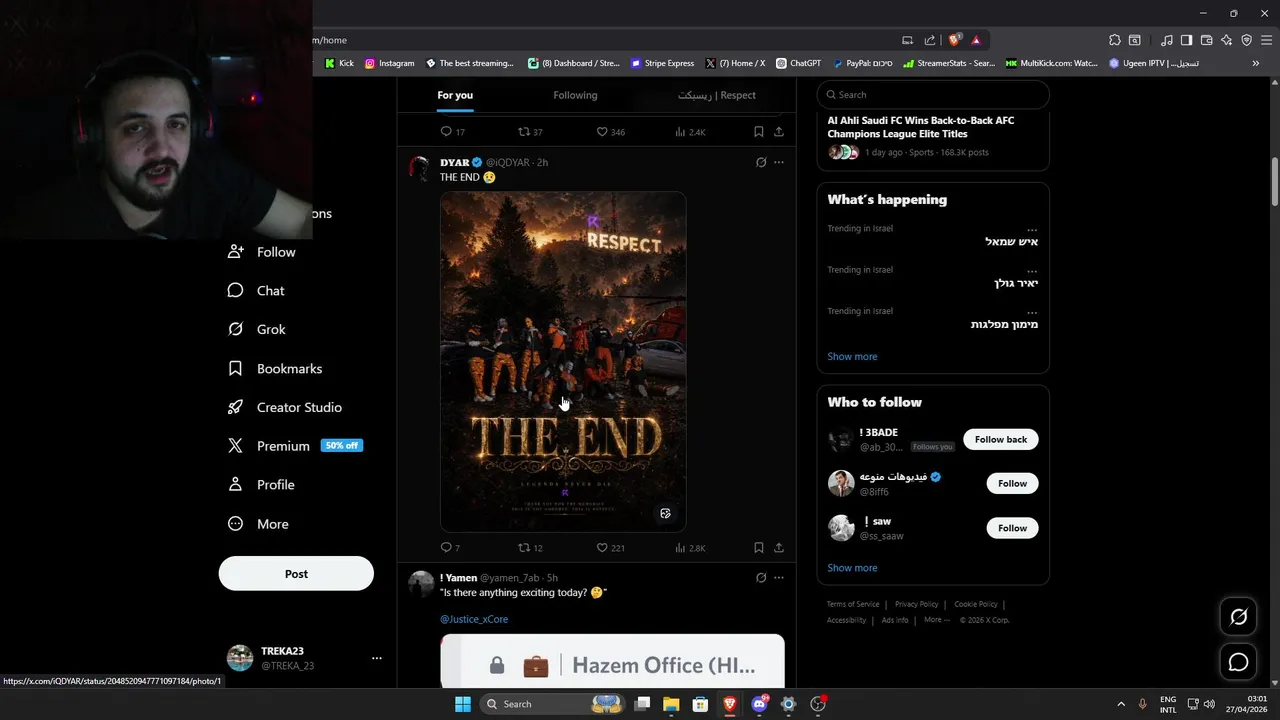
Task: Click the X search input field
Action: pos(933,95)
